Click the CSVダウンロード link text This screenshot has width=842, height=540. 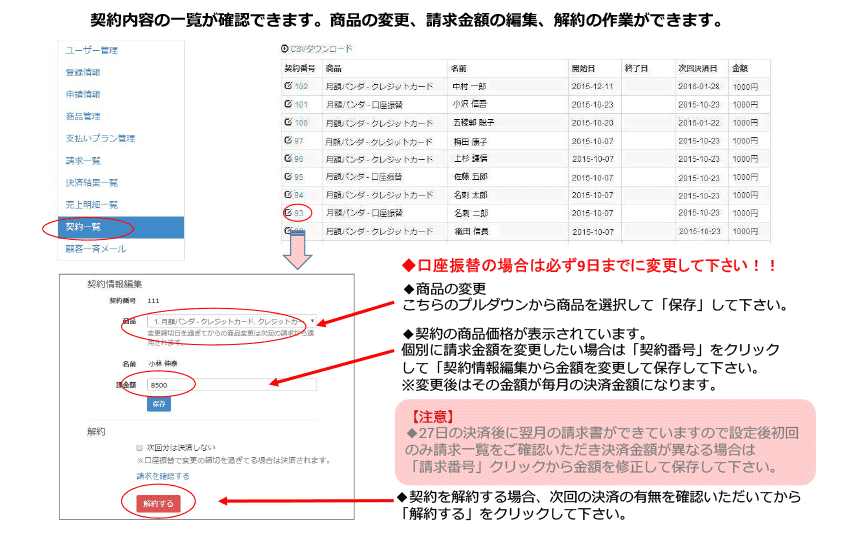click(322, 49)
